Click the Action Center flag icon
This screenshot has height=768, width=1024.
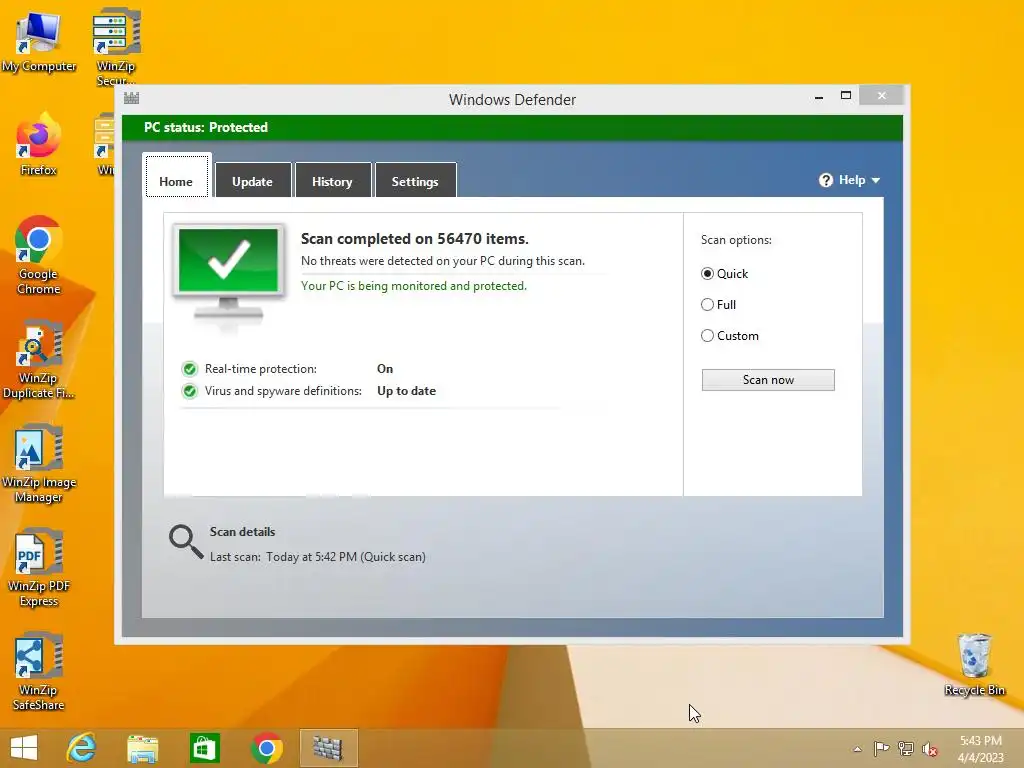click(881, 748)
